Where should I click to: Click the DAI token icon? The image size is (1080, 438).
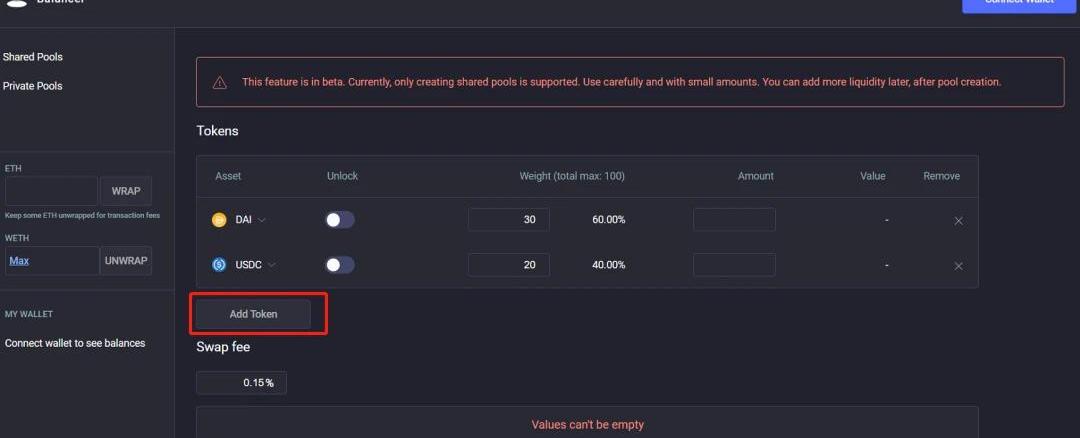click(219, 220)
